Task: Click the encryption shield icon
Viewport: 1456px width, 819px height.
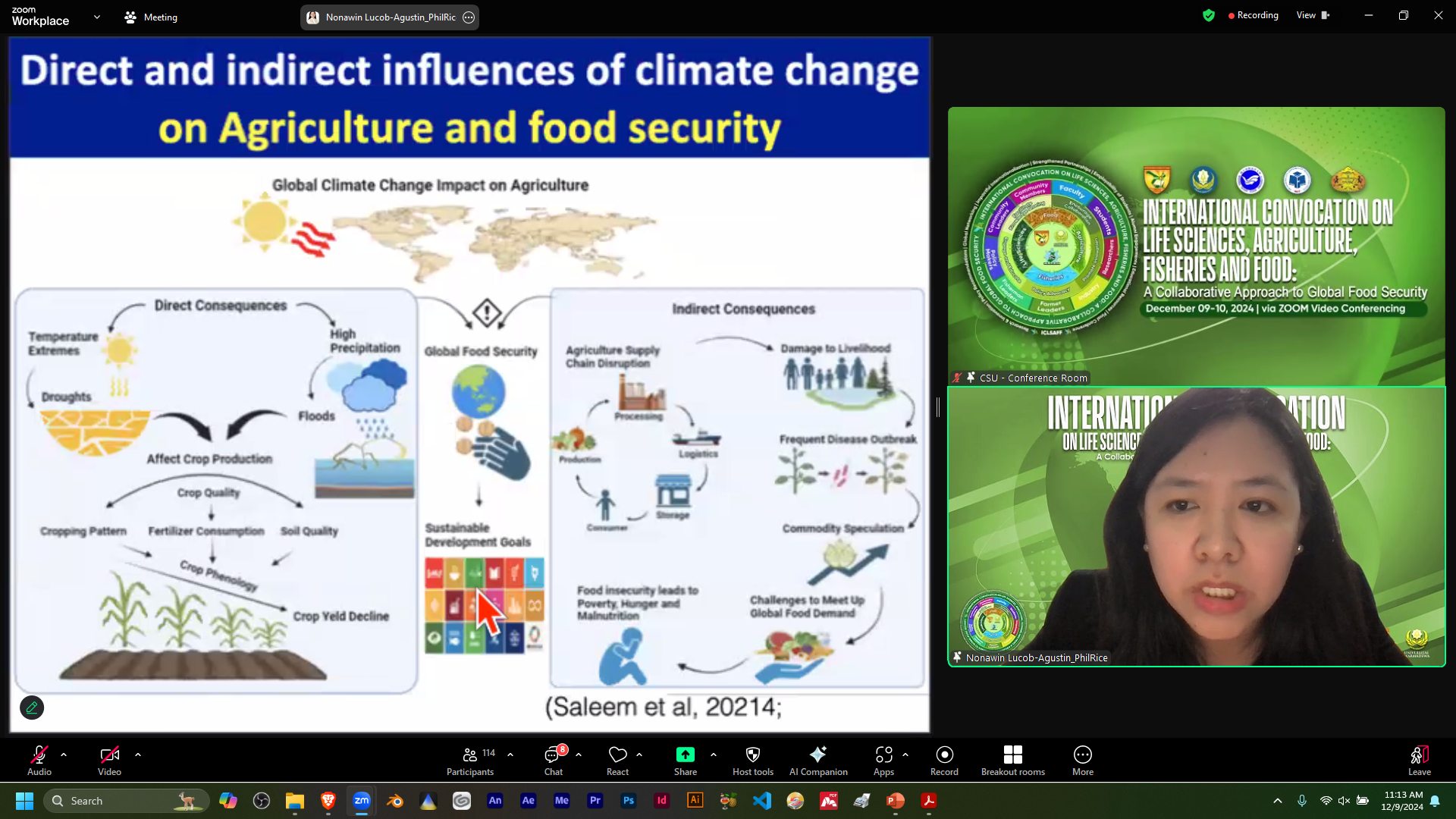Action: point(1208,15)
